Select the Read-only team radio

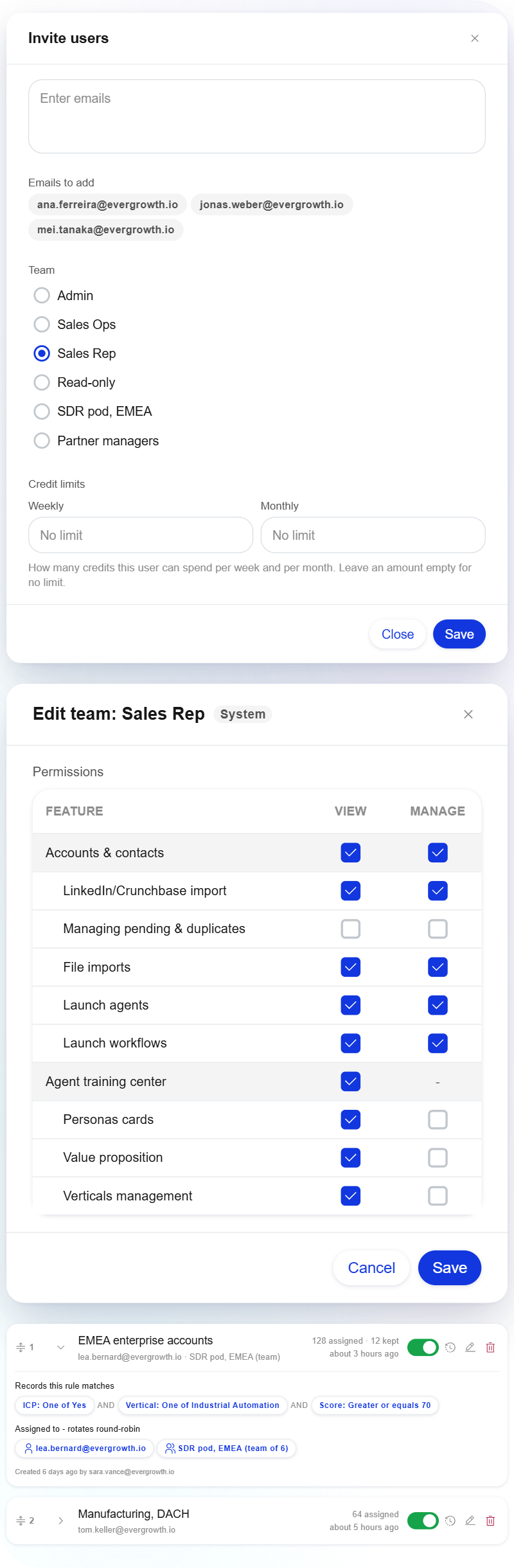click(x=42, y=382)
